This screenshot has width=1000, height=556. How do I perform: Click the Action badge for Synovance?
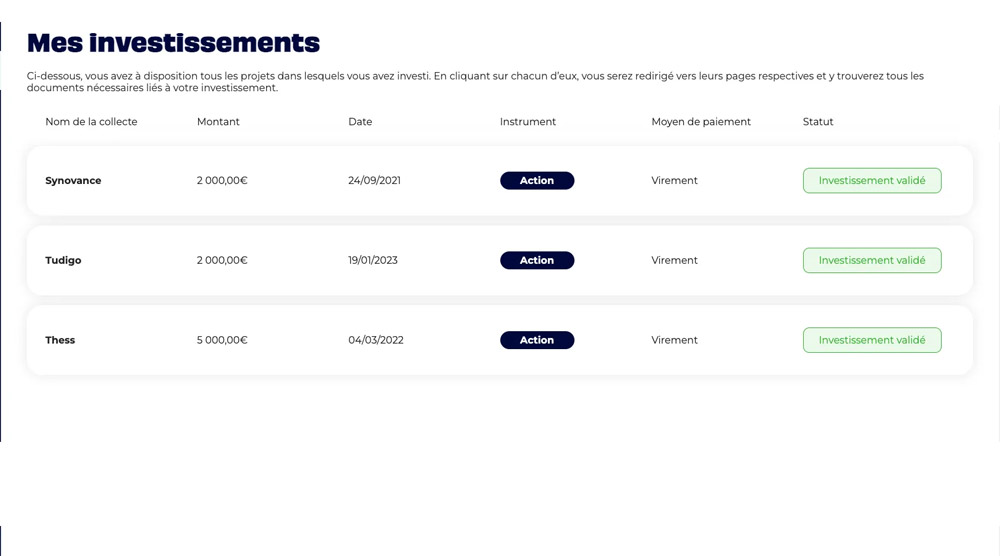(x=537, y=180)
